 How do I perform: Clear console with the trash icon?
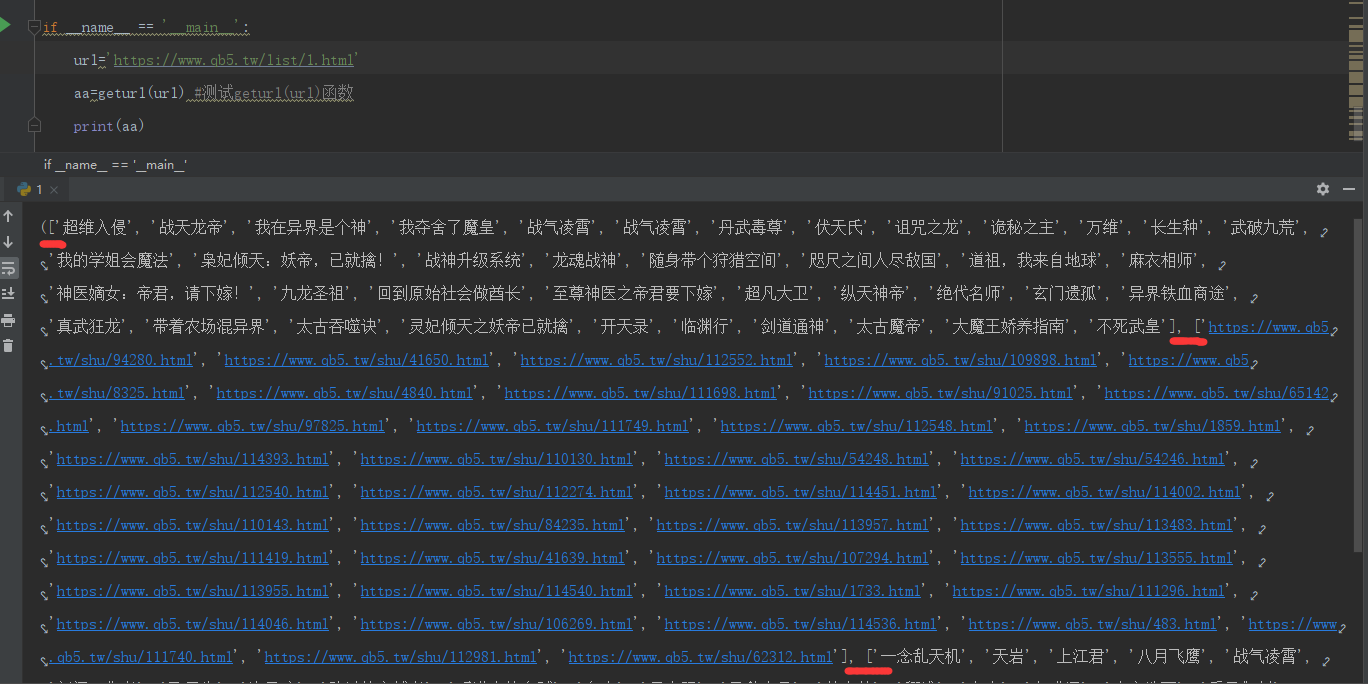pos(8,345)
